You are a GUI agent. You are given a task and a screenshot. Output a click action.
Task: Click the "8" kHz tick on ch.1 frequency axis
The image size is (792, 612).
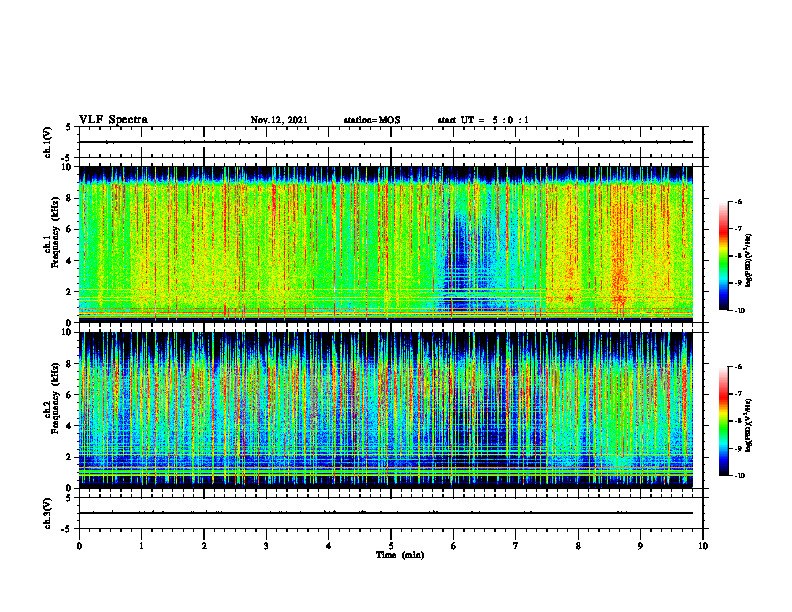71,198
